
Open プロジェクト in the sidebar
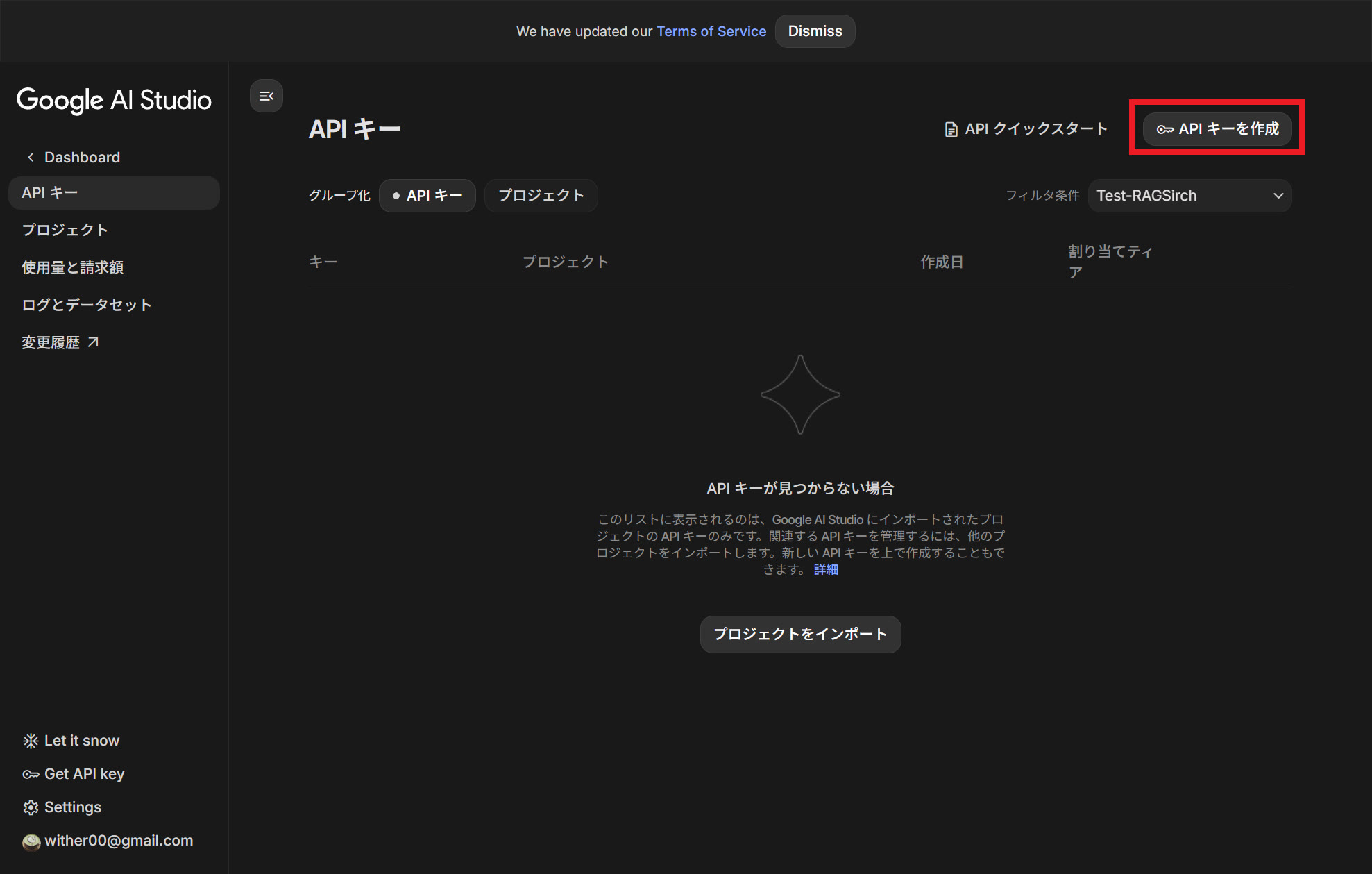point(65,230)
